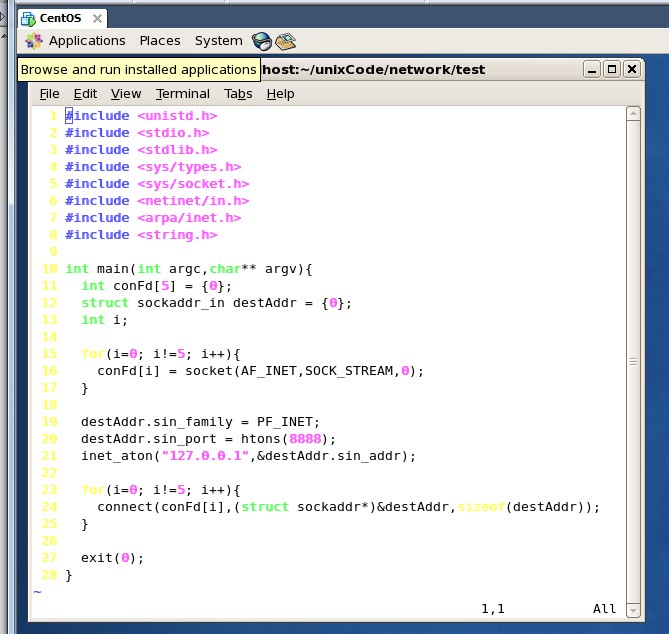The height and width of the screenshot is (634, 669).
Task: Click '<sys/socket.h>' on line 5
Action: (193, 184)
